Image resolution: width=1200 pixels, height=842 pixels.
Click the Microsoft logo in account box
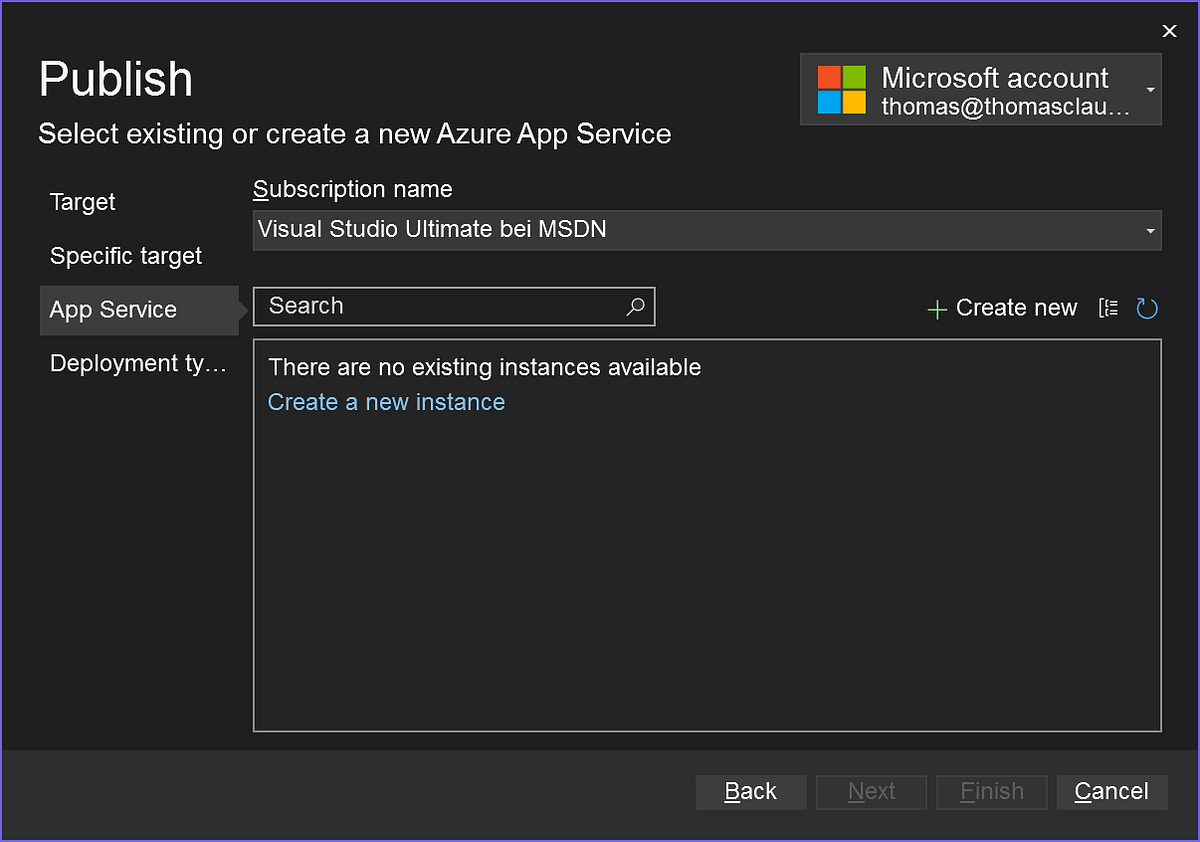841,90
